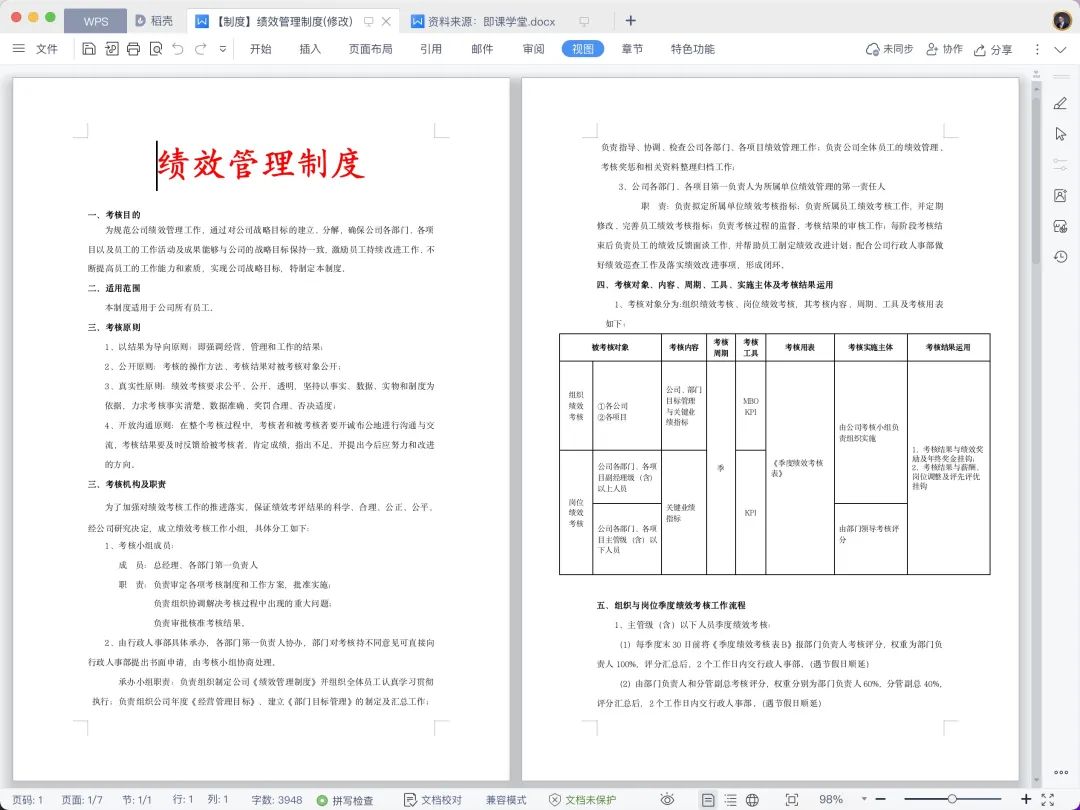1080x810 pixels.
Task: Click the shop/template icon in right sidebar
Action: click(x=1061, y=226)
